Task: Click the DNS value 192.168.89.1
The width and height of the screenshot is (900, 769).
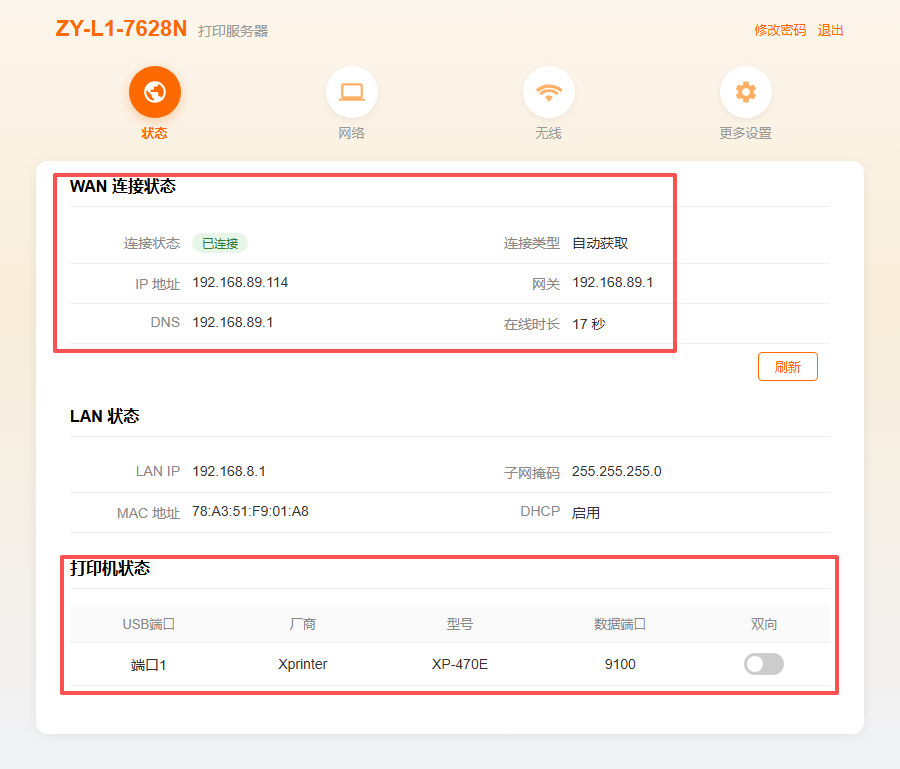Action: click(x=232, y=323)
